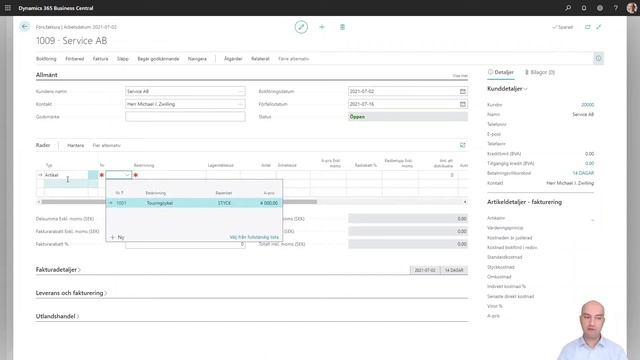Select item 1001 Touringcykel row
The height and width of the screenshot is (360, 640).
(194, 203)
